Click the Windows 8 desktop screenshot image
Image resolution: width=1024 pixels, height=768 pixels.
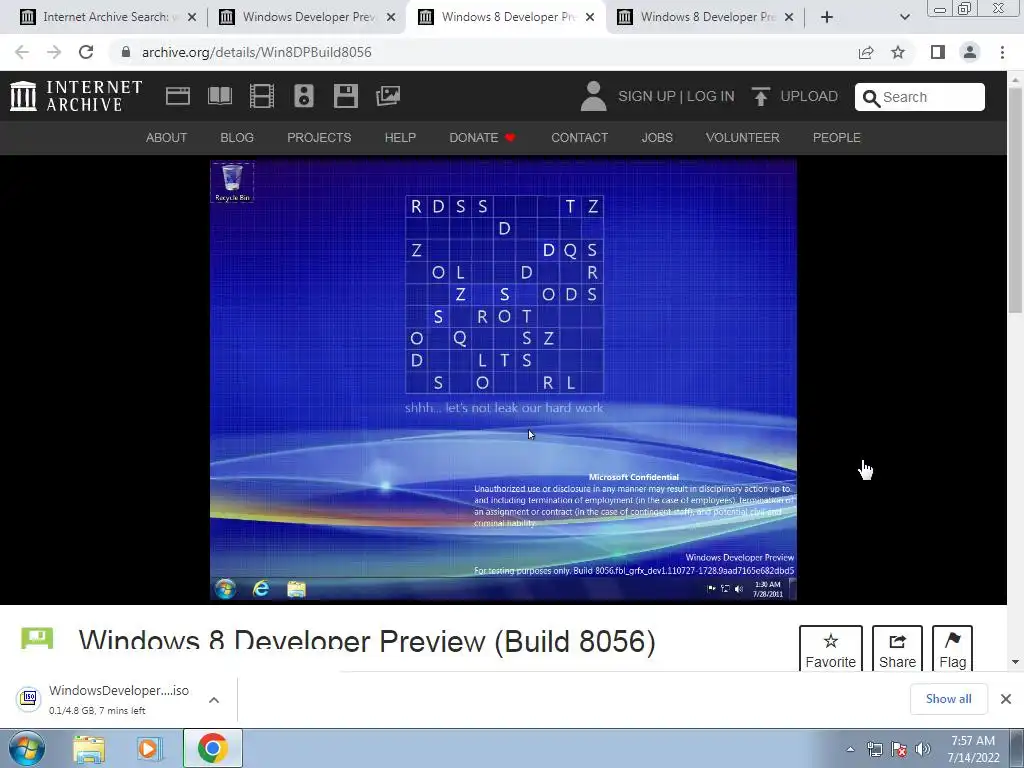pos(503,379)
